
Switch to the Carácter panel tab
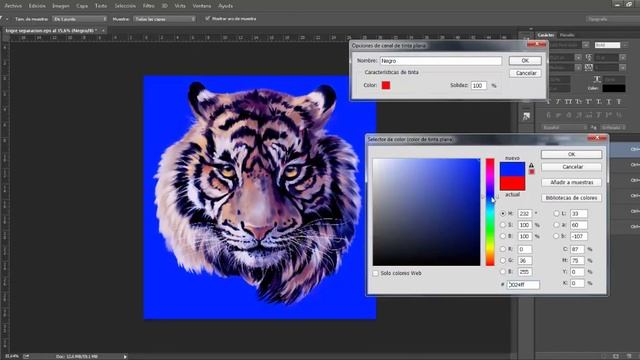546,35
